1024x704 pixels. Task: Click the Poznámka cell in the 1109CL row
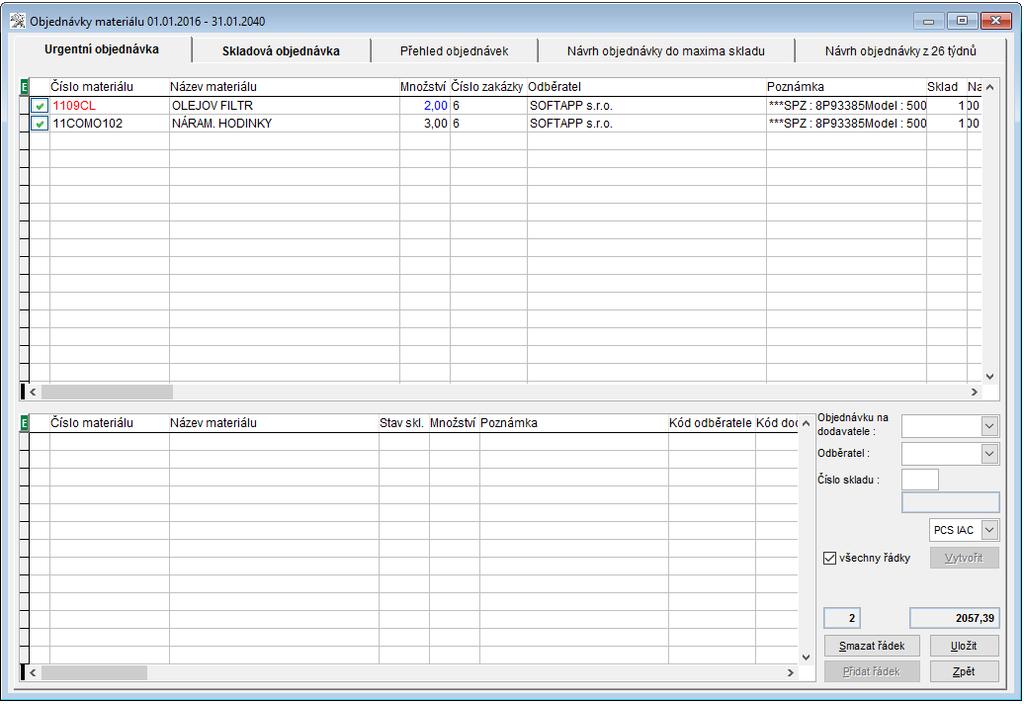tap(846, 106)
